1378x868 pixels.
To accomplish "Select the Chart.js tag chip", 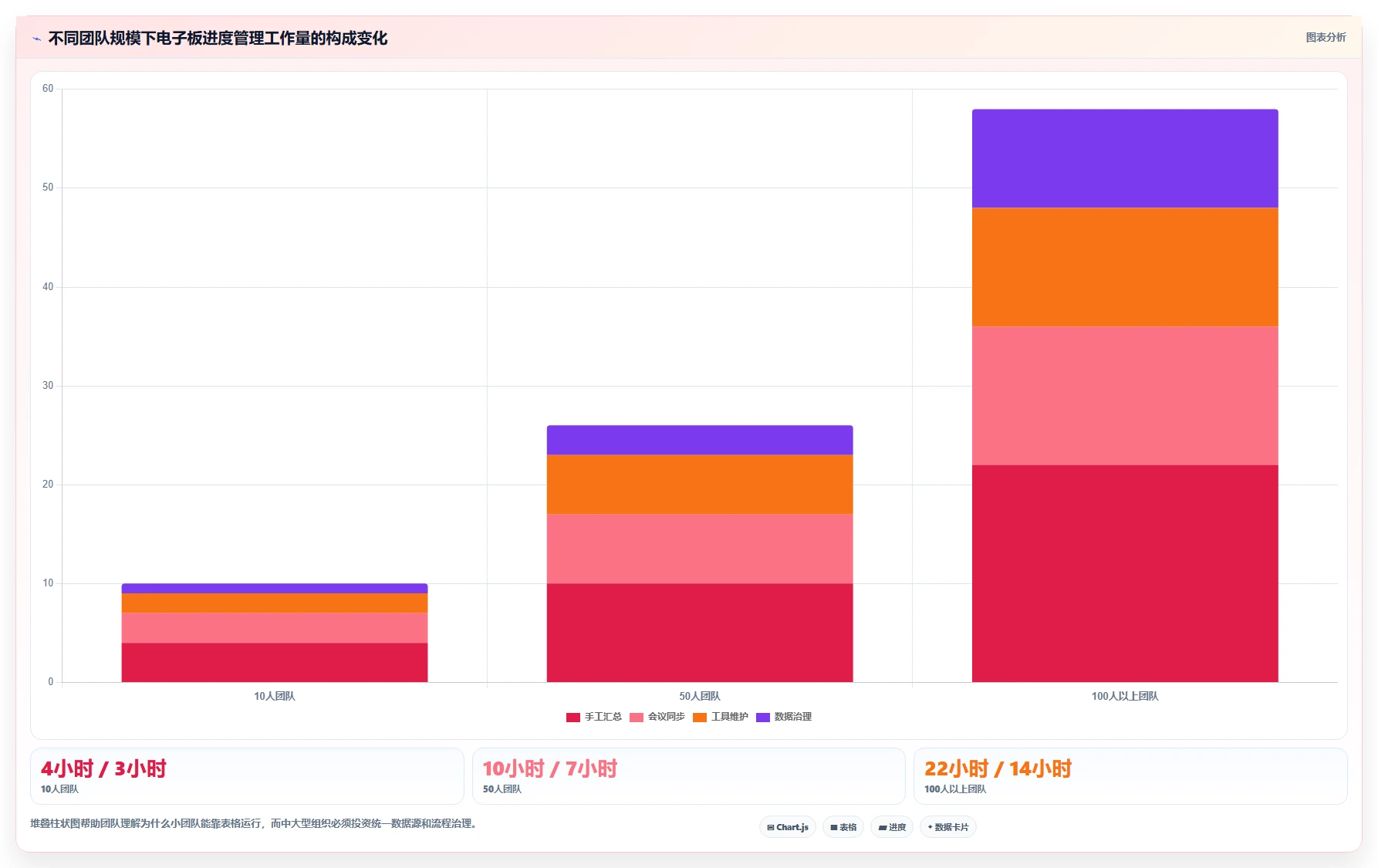I will tap(788, 827).
